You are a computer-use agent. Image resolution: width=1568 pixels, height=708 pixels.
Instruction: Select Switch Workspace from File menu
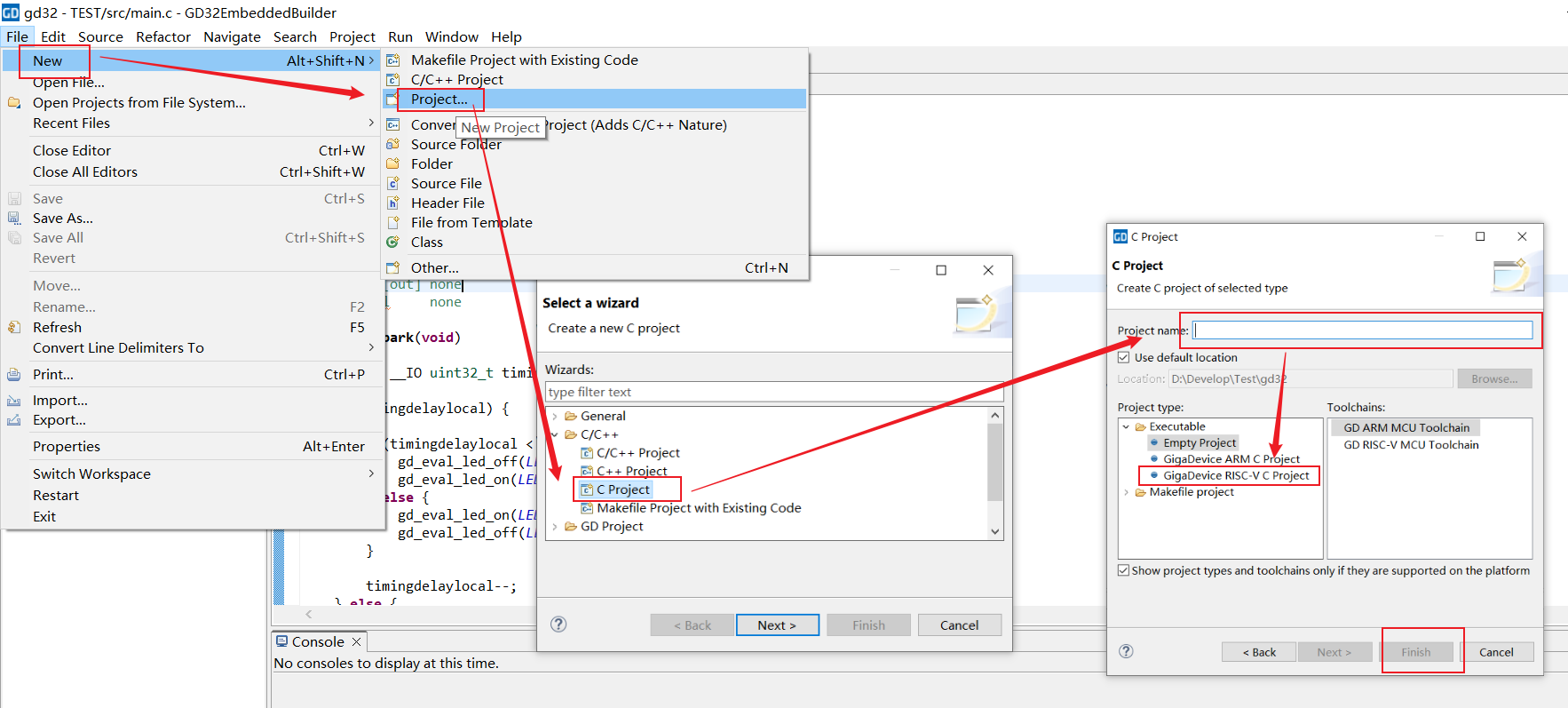(x=91, y=473)
